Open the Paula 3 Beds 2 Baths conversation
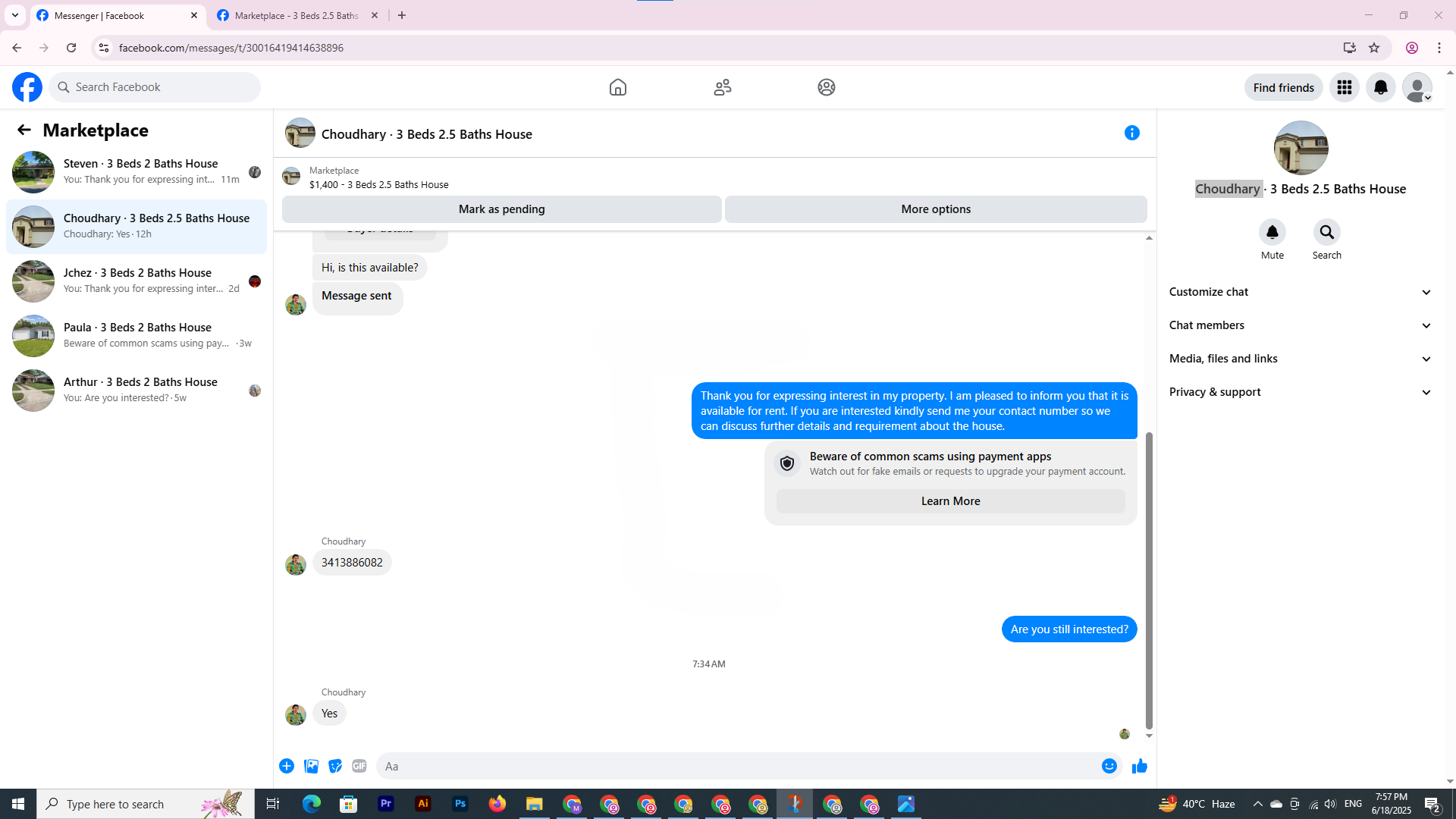Screen dimensions: 1456x819 click(x=136, y=335)
